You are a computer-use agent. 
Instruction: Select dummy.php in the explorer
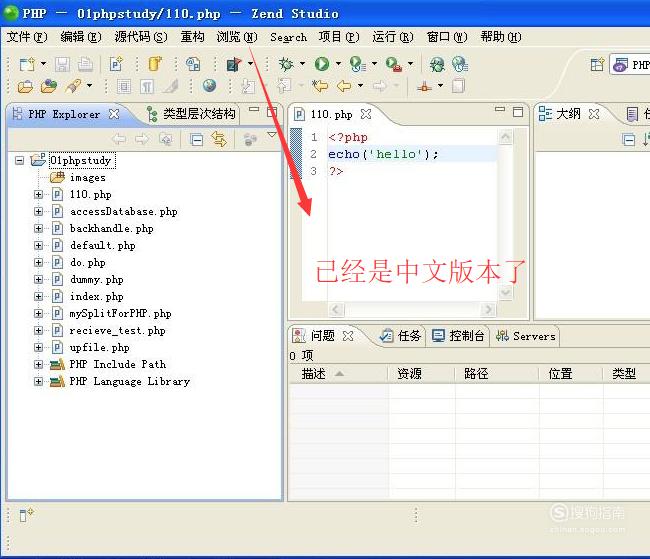[96, 280]
